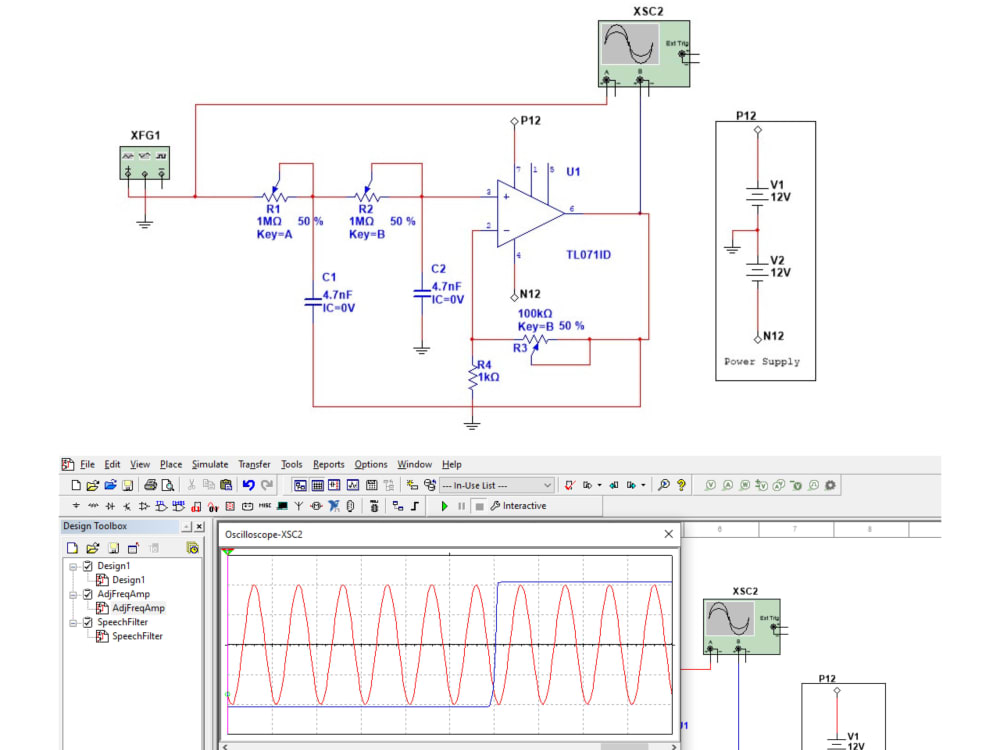Viewport: 1000px width, 750px height.
Task: Open the Options menu
Action: click(x=371, y=464)
